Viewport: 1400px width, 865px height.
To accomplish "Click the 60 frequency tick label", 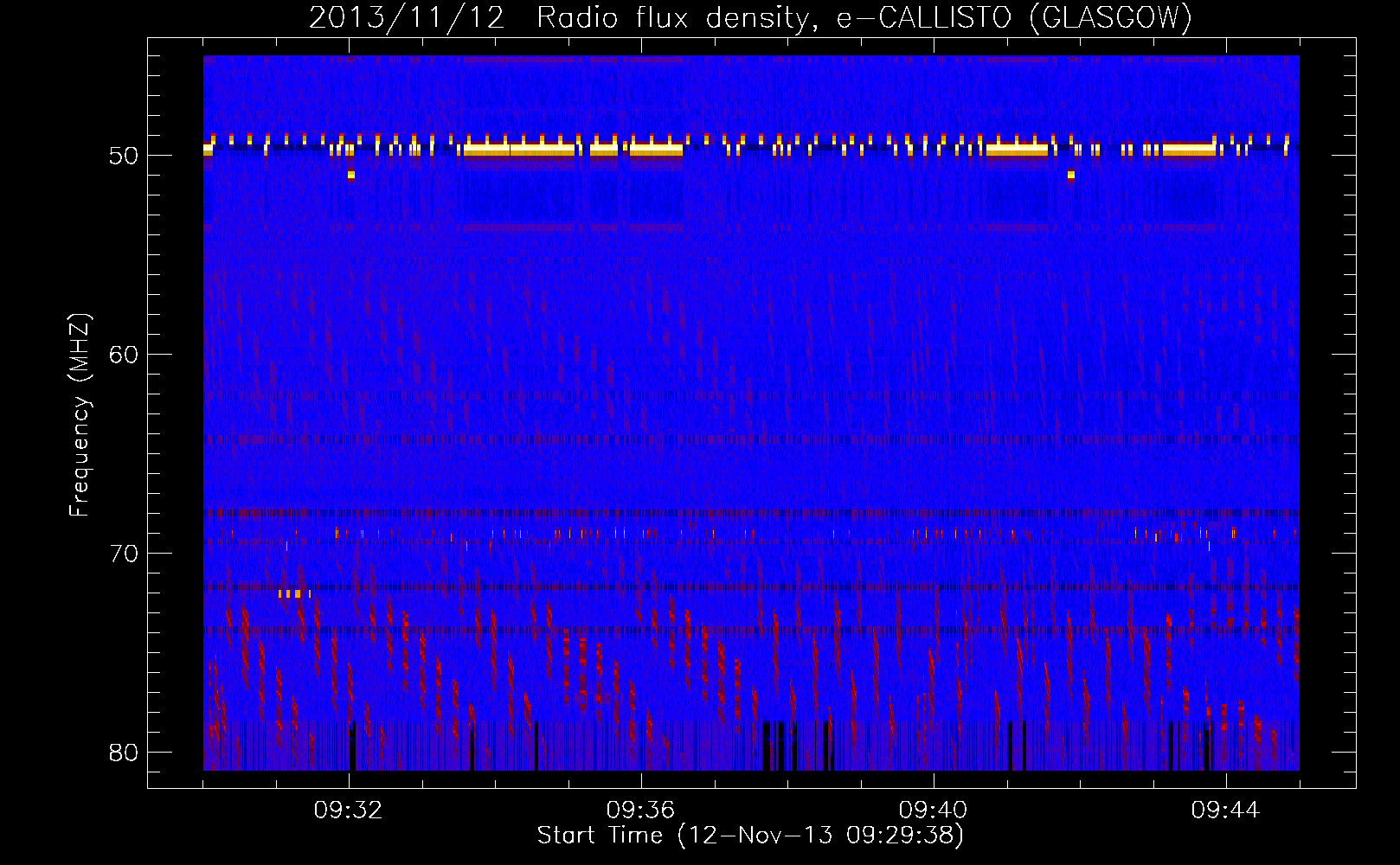I will 124,355.
